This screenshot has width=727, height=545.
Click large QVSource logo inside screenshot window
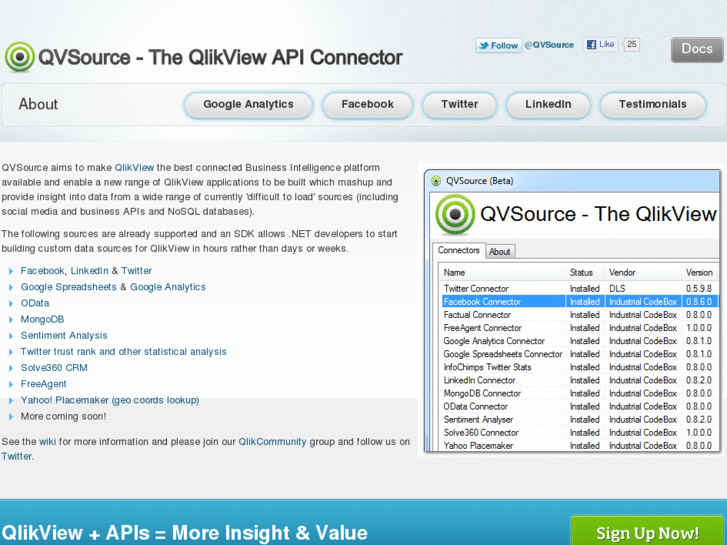click(x=455, y=214)
